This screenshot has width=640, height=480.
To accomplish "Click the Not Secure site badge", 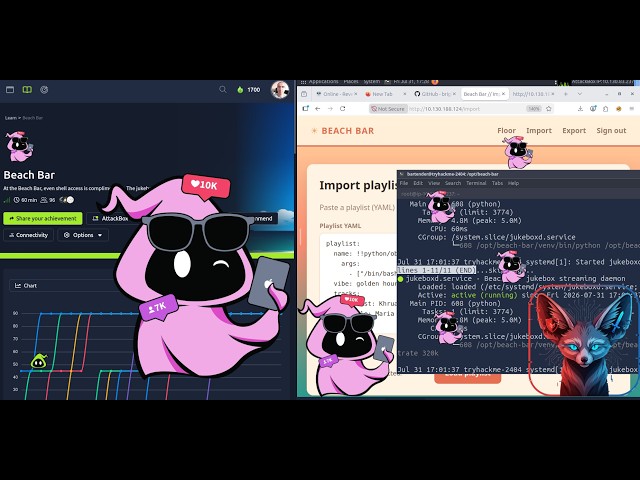I will (x=388, y=109).
